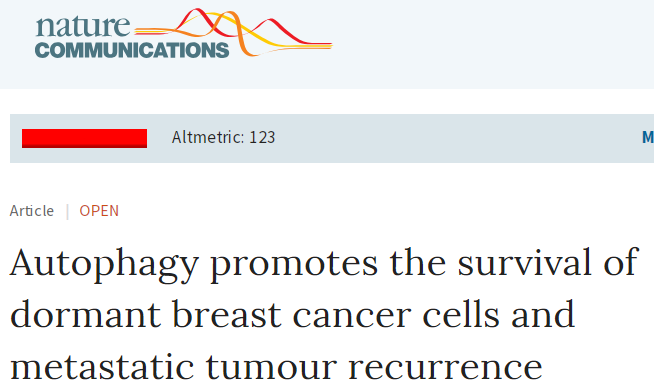Click the colorful wave graphic in logo

point(234,32)
